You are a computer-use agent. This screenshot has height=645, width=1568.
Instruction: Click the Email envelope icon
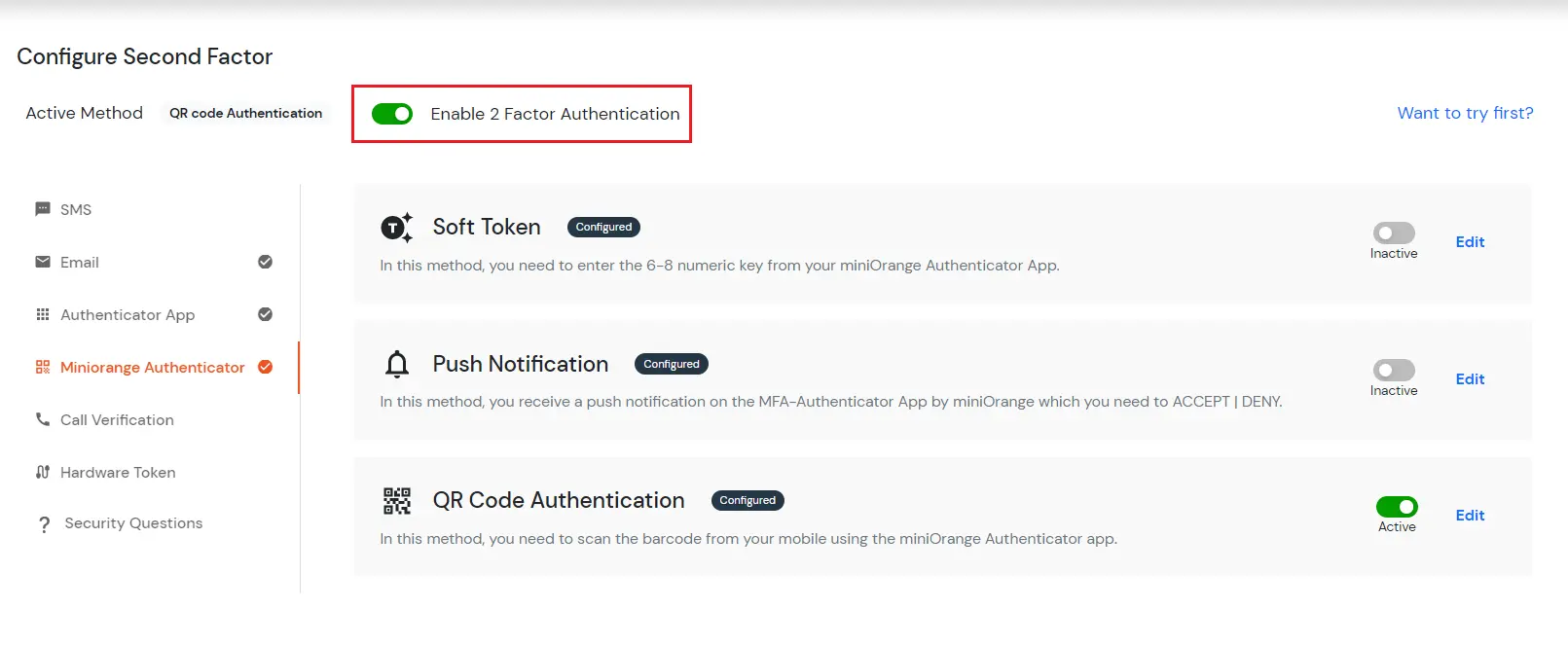[43, 262]
